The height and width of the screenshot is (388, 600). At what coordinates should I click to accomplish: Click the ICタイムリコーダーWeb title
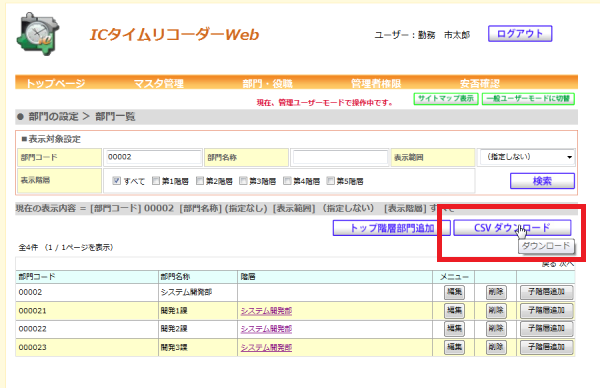(x=174, y=34)
